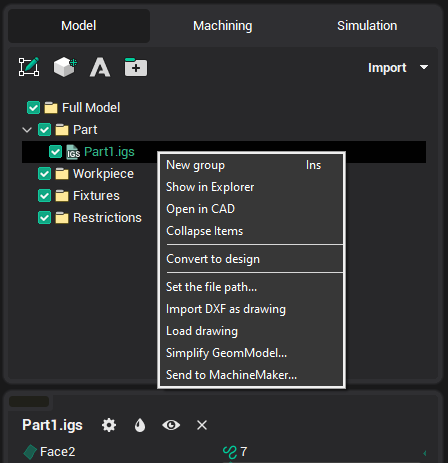Collapse the Part tree node chevron
Screen dimensions: 448x463
pos(27,130)
